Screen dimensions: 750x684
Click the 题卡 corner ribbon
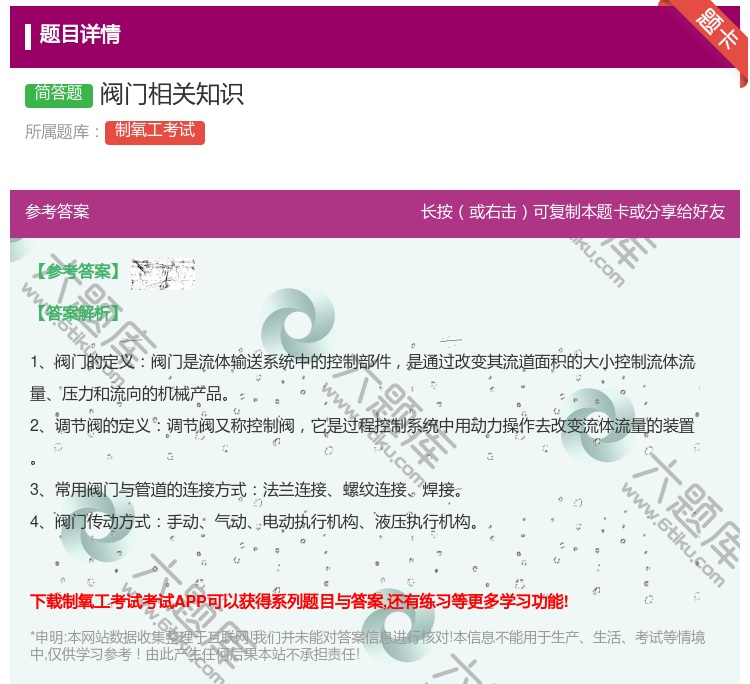pyautogui.click(x=715, y=31)
